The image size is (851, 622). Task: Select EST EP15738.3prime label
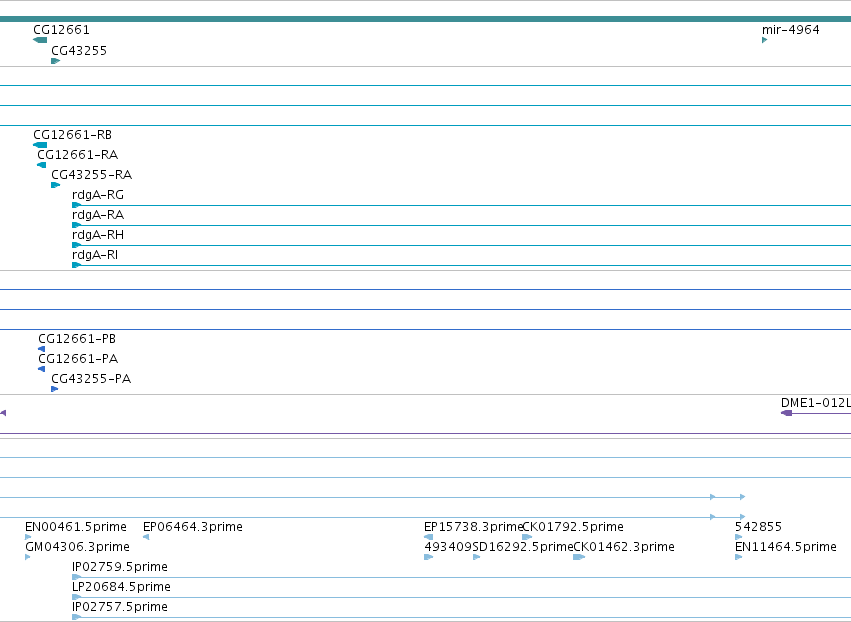473,527
